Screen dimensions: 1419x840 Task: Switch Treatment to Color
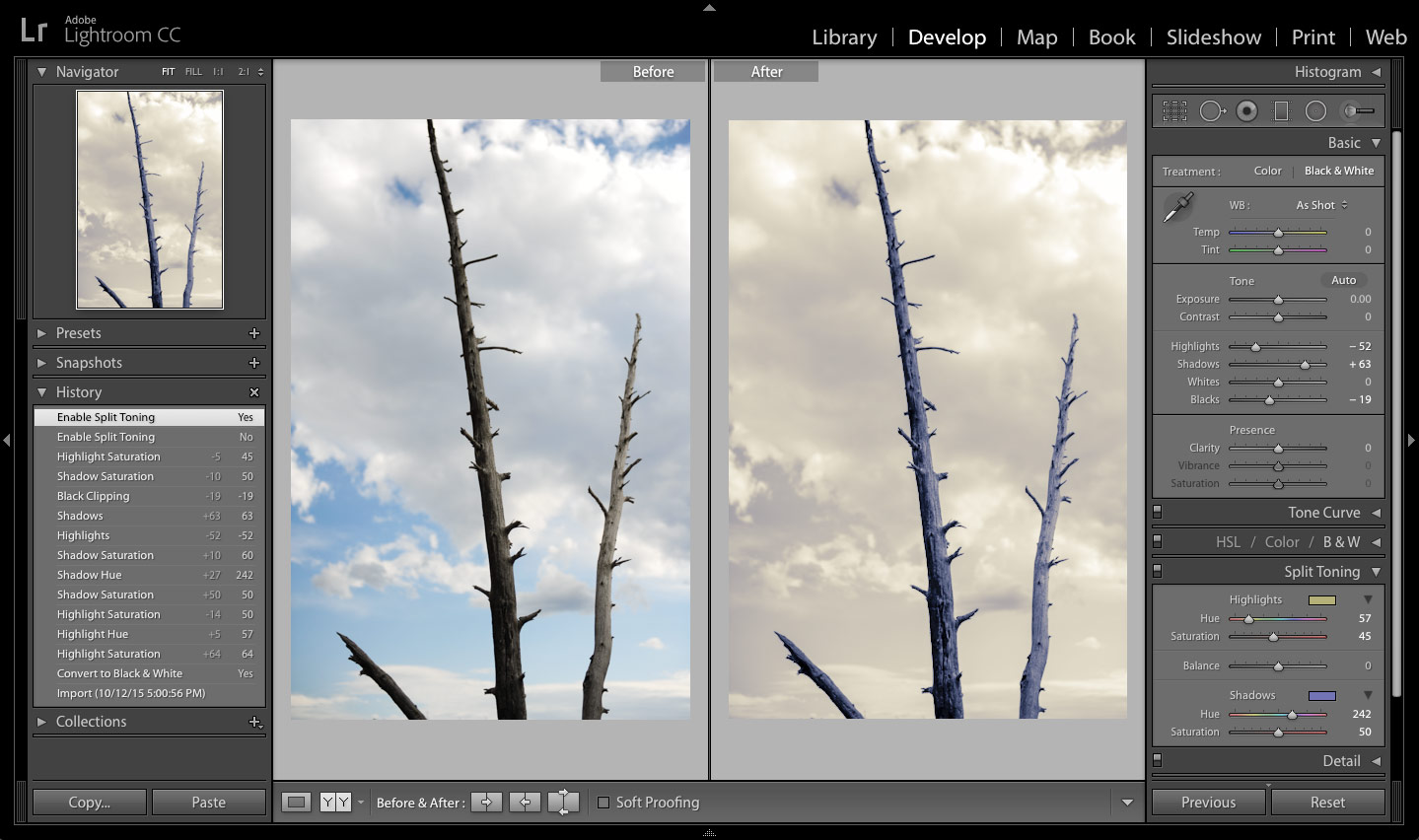point(1267,170)
